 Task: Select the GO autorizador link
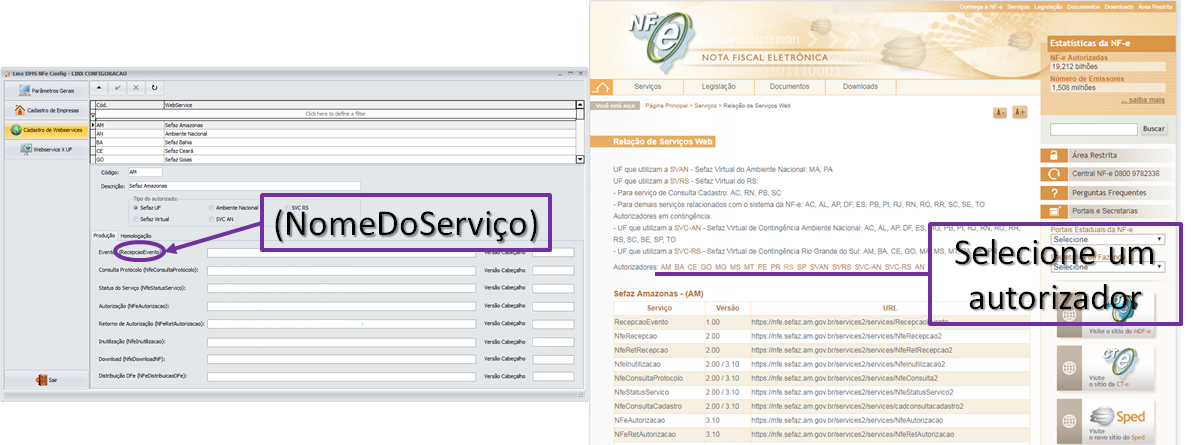pos(706,267)
